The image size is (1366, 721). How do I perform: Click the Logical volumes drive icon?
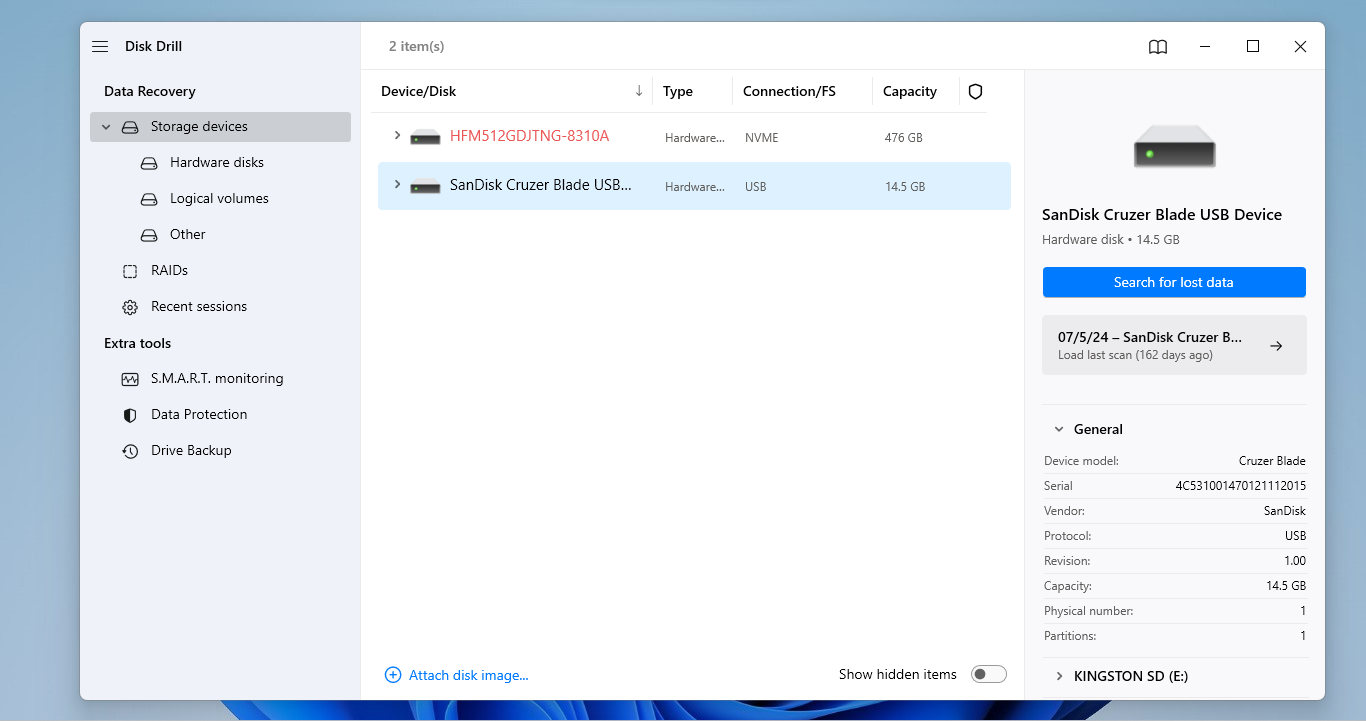(149, 199)
